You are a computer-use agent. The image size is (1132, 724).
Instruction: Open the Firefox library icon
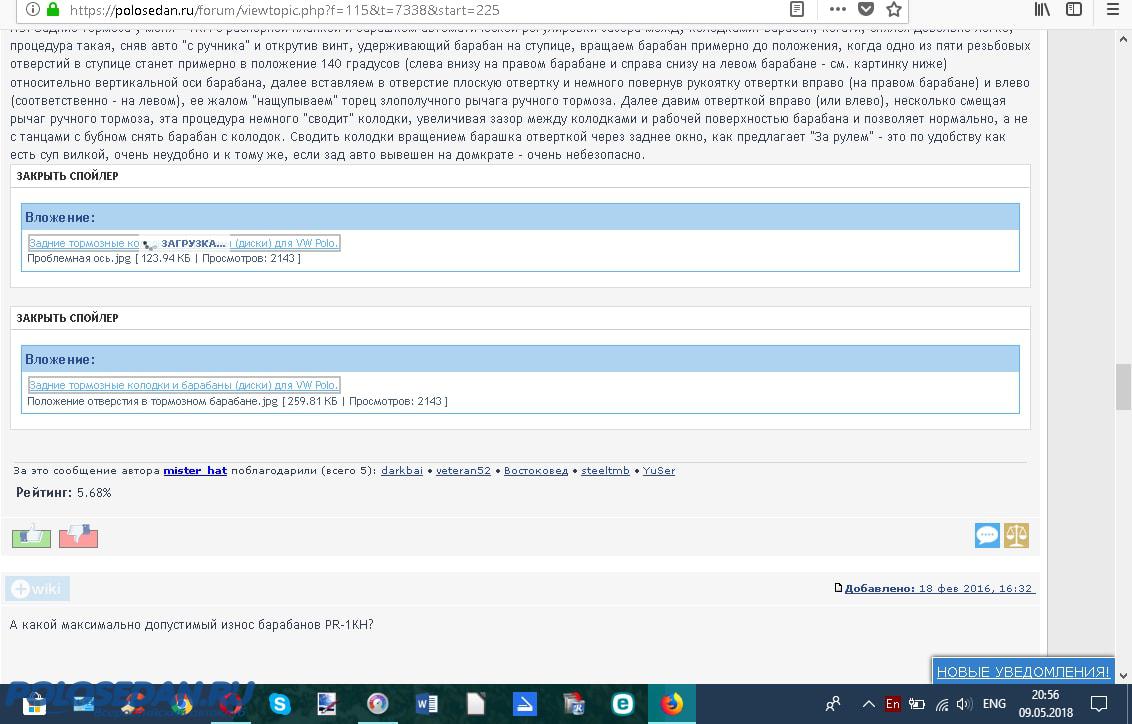coord(1043,10)
